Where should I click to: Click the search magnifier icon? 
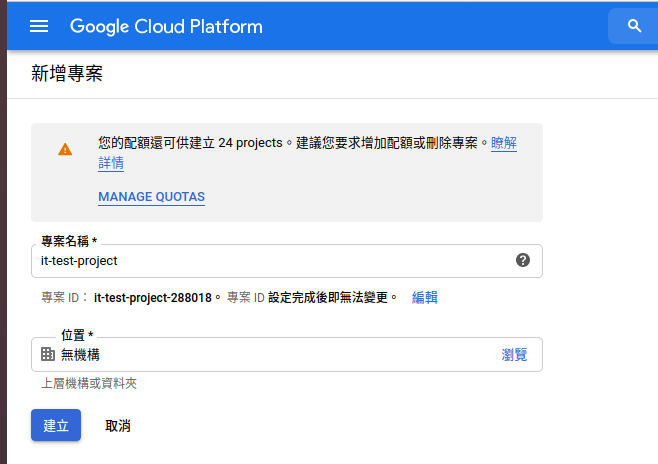pos(634,26)
